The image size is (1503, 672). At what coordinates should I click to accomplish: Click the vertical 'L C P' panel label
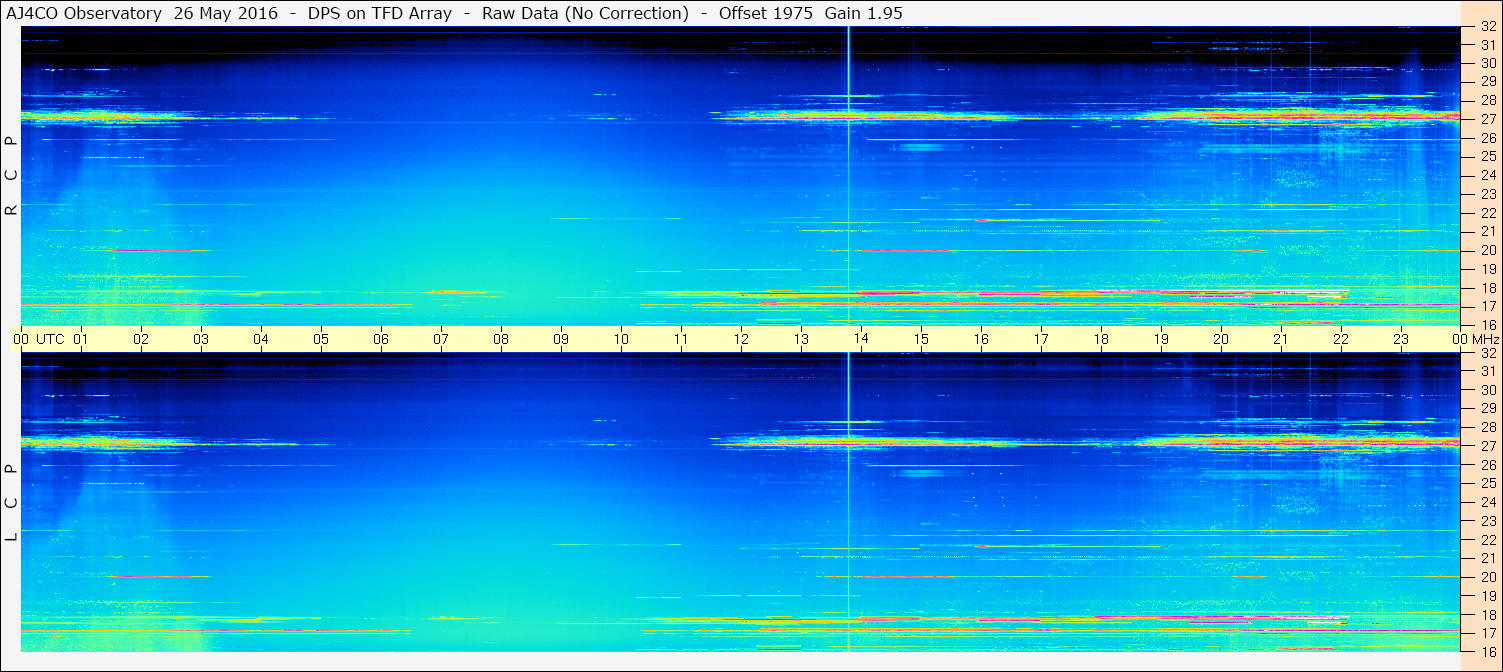[x=11, y=503]
